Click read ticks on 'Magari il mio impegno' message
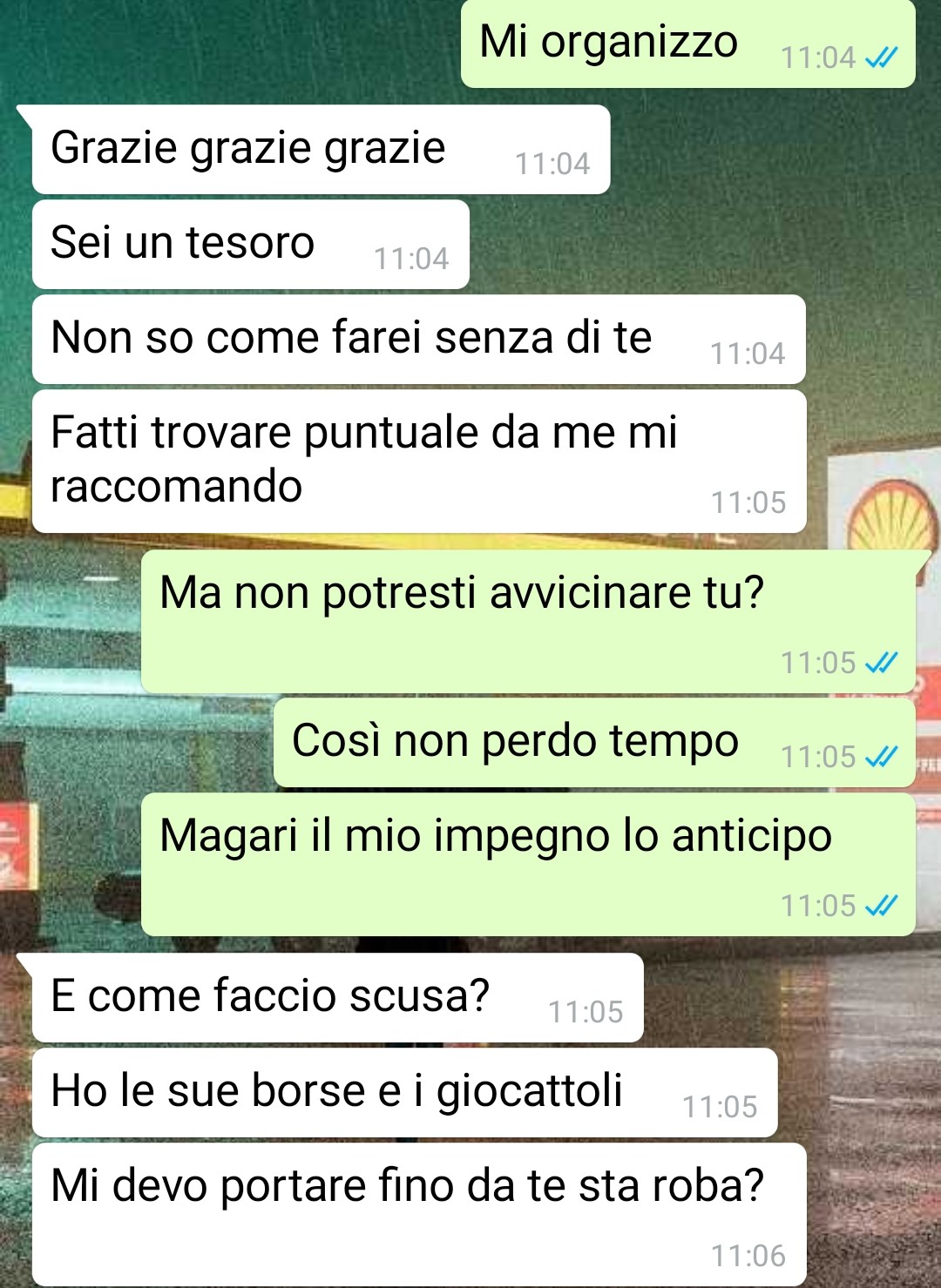Screen dimensions: 941x1288 (x=882, y=907)
